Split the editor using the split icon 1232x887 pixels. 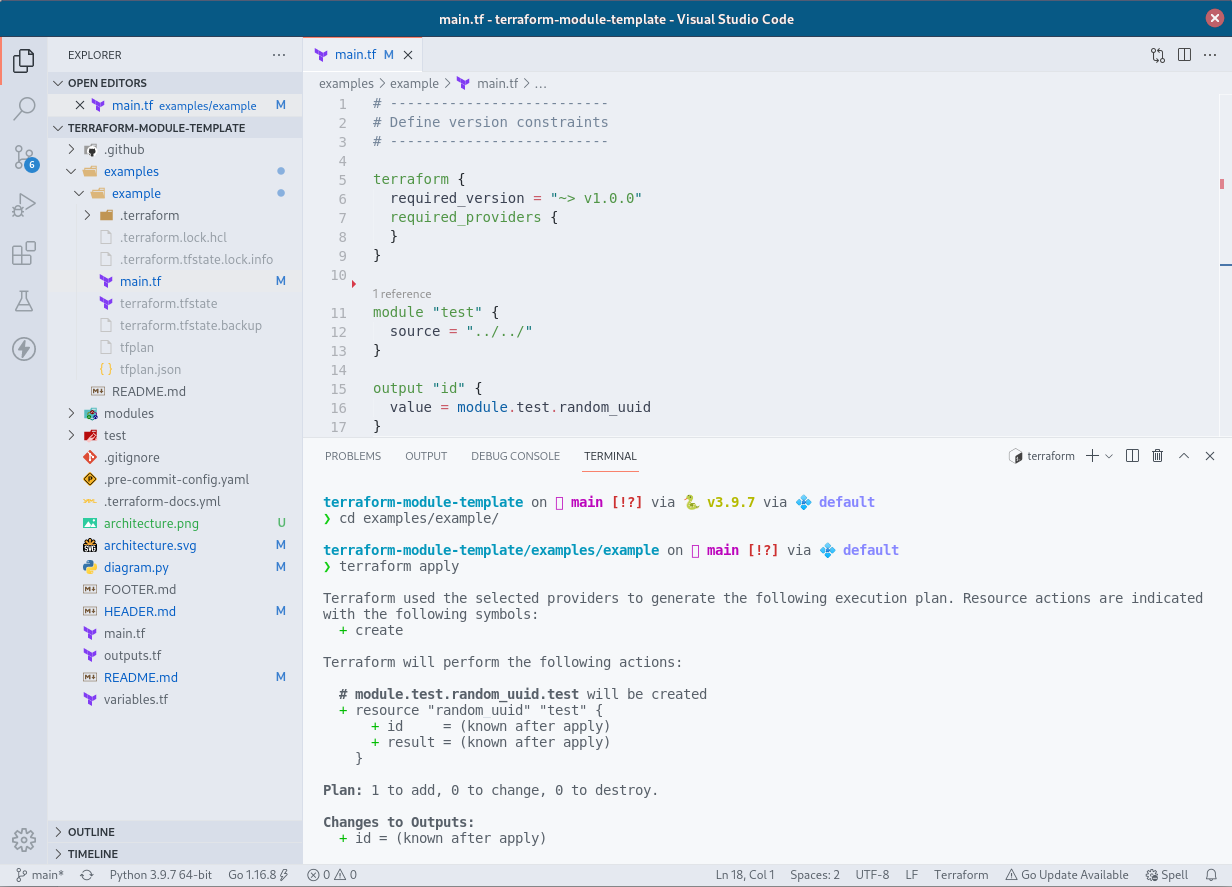coord(1183,54)
